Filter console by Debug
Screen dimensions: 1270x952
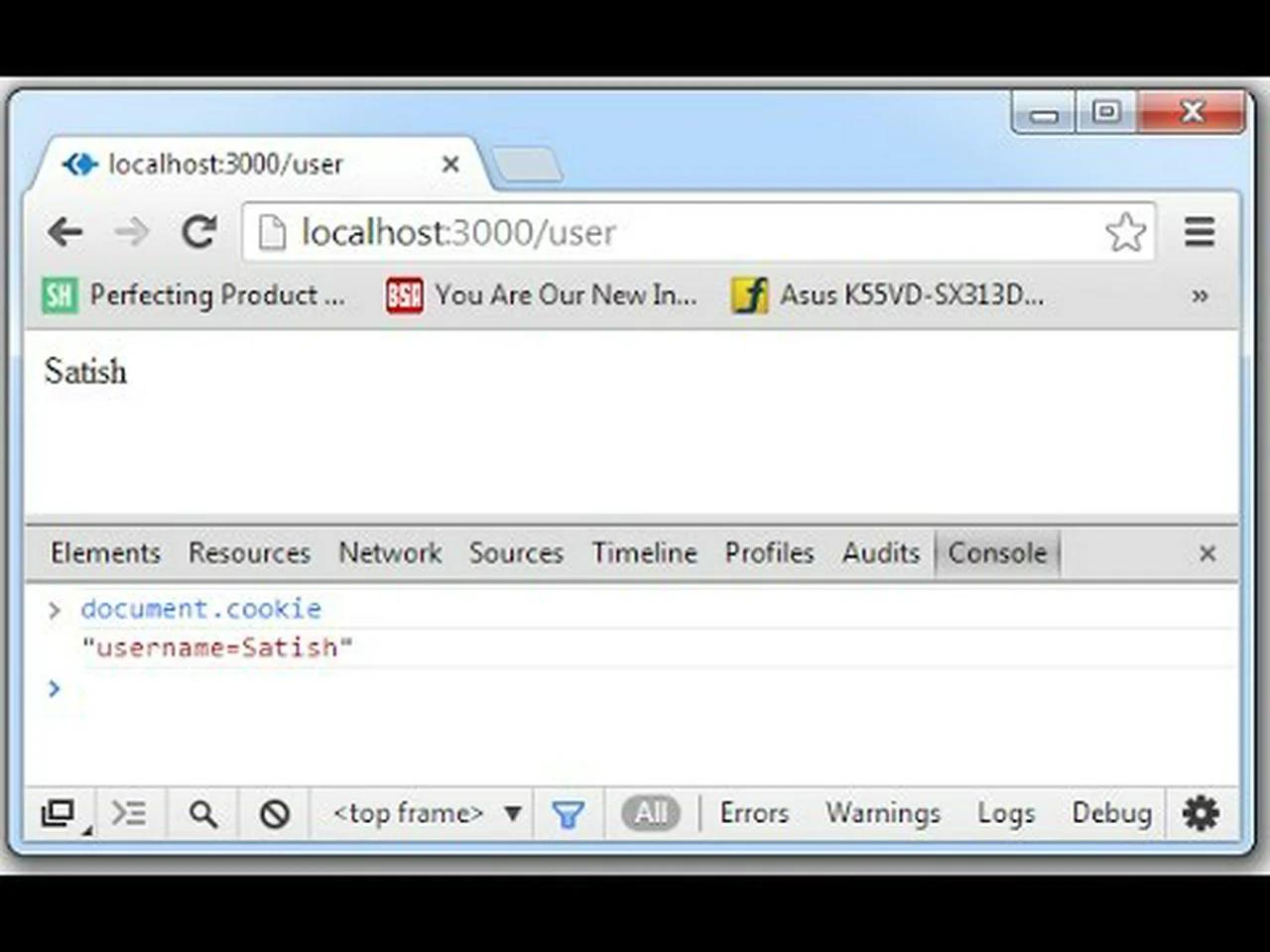coord(1111,813)
